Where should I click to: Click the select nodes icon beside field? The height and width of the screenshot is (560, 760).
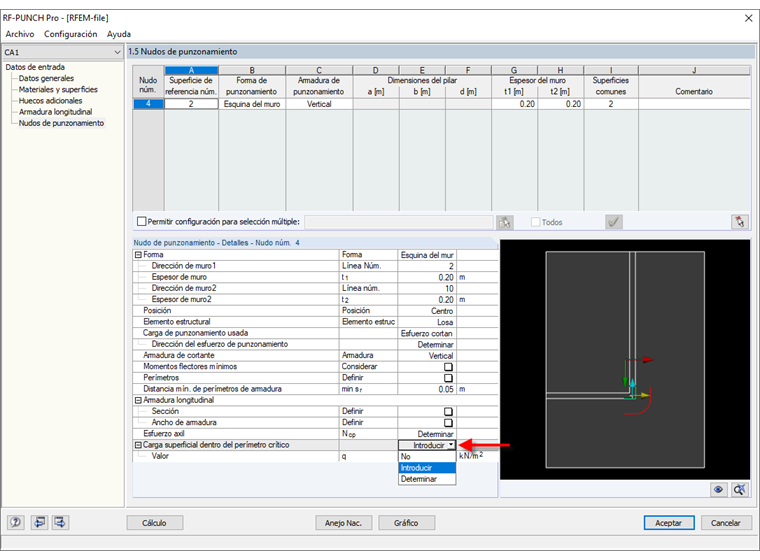505,222
